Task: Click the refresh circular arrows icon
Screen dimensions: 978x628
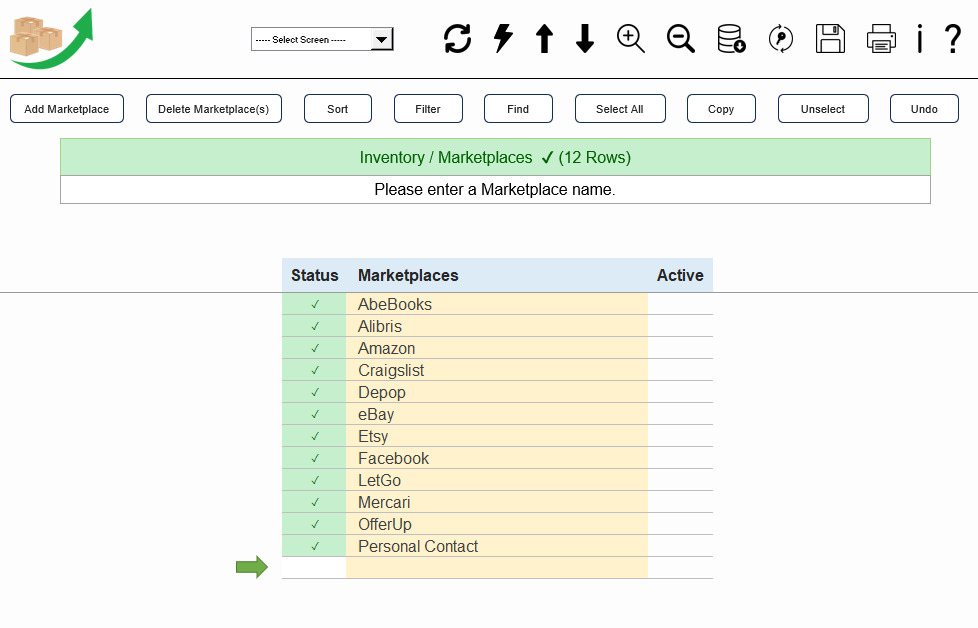Action: click(x=457, y=39)
